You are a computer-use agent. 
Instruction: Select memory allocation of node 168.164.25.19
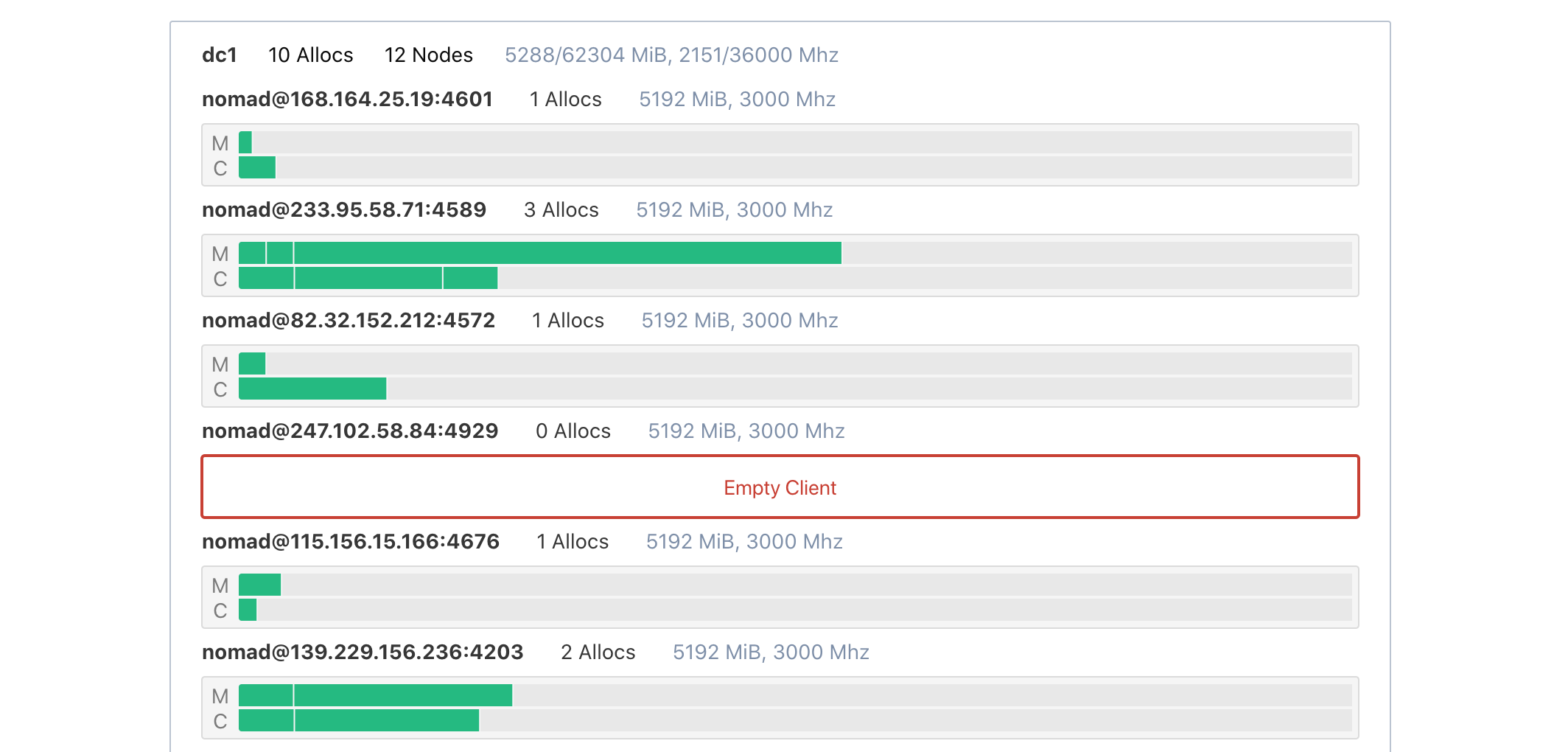click(x=245, y=142)
